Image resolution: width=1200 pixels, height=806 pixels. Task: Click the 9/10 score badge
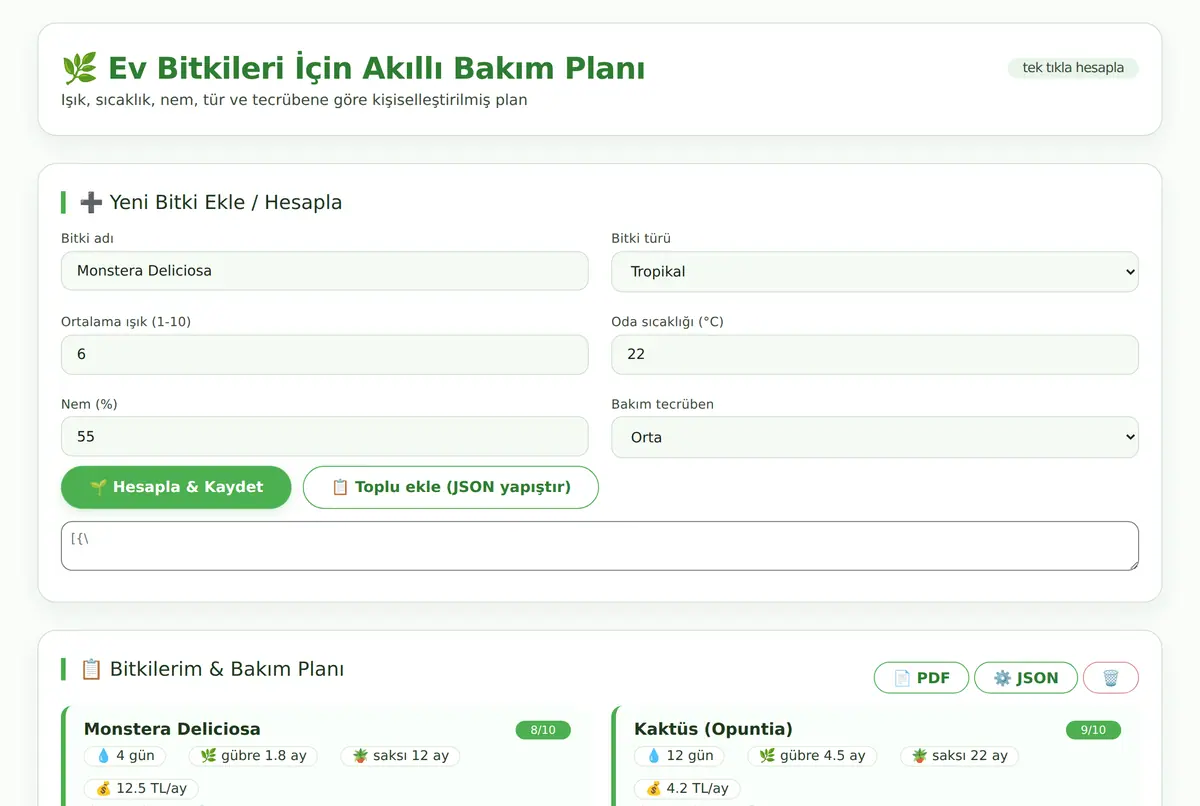click(1093, 730)
